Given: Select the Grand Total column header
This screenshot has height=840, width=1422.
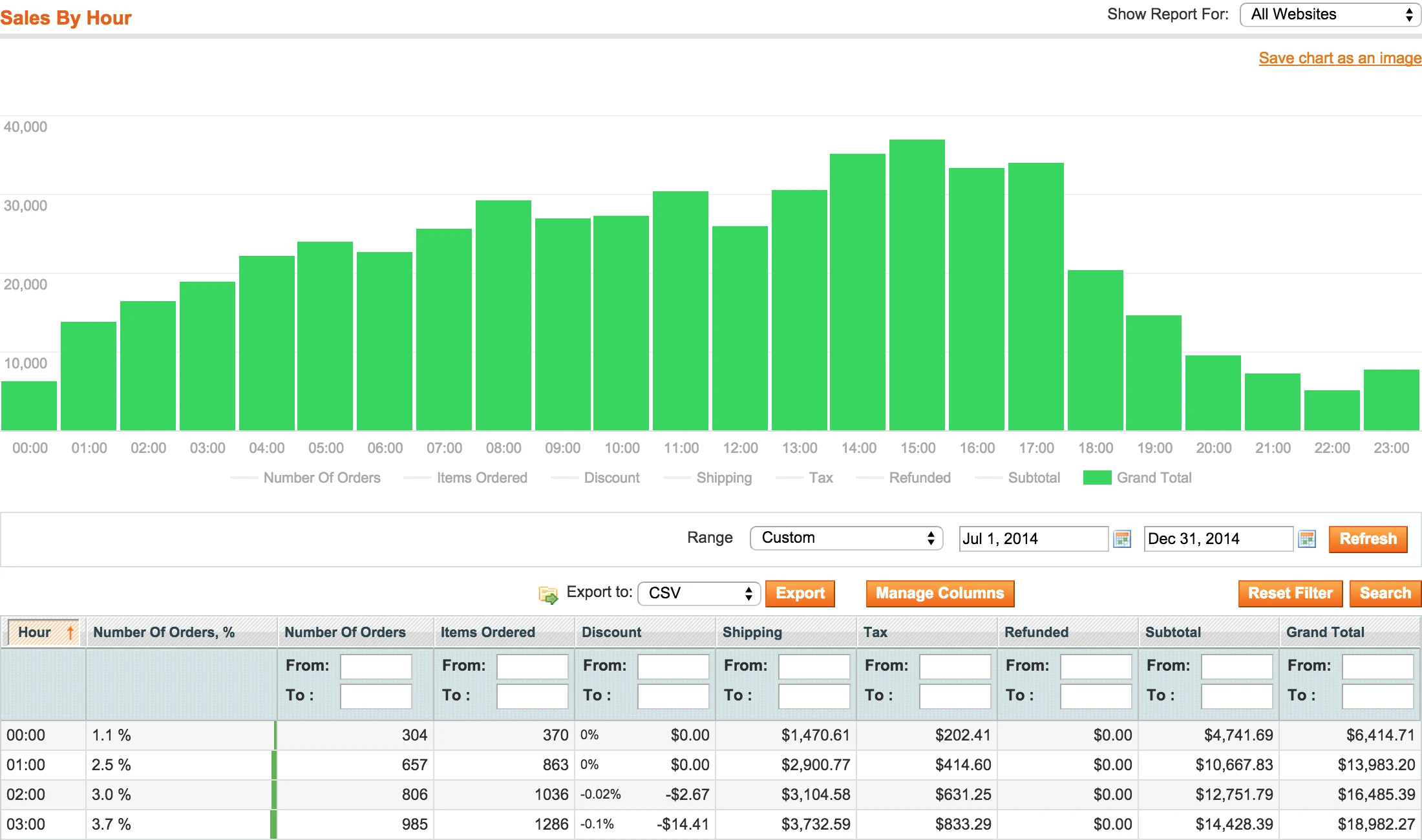Looking at the screenshot, I should [1324, 632].
